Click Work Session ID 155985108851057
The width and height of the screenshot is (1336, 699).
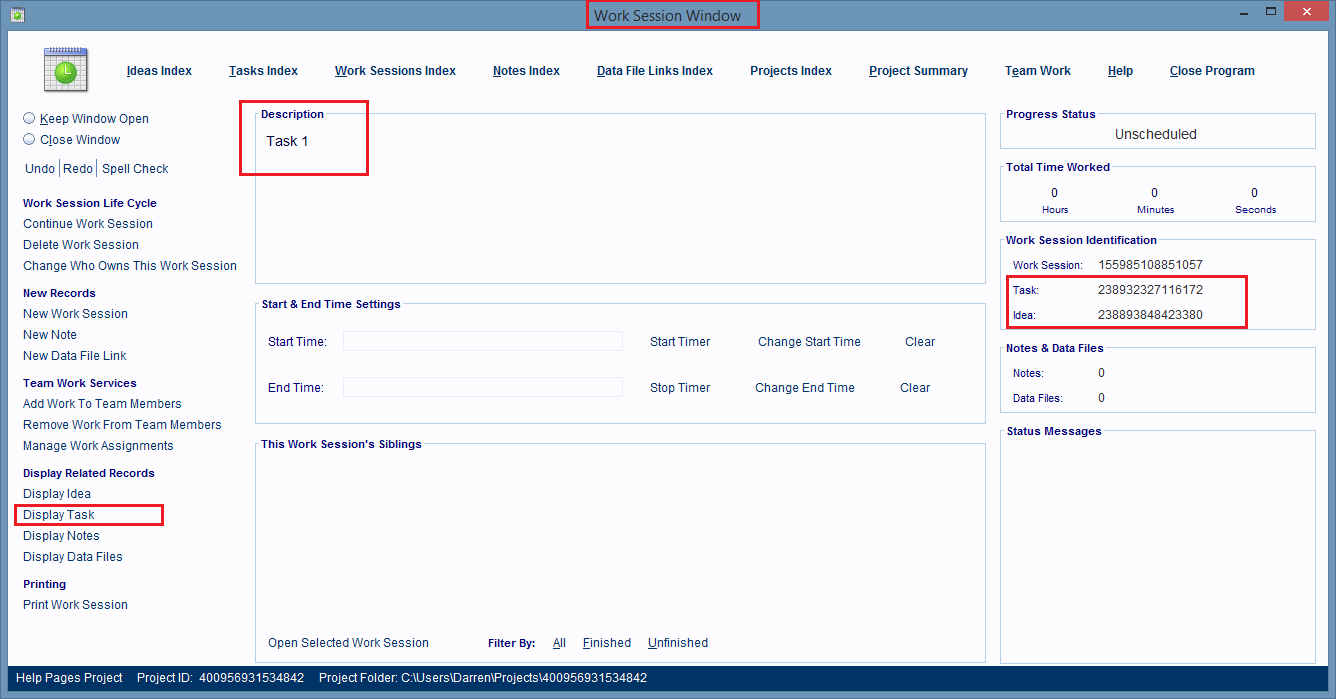point(1150,265)
